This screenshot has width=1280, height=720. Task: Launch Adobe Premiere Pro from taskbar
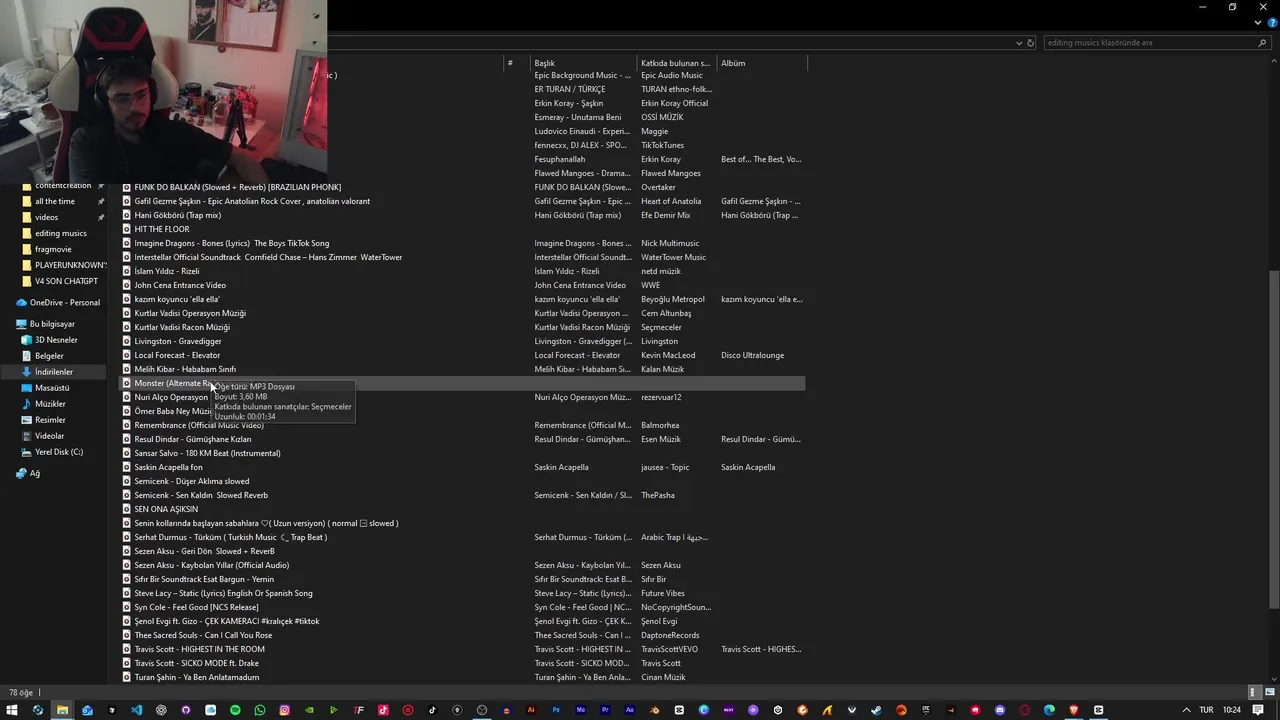605,710
